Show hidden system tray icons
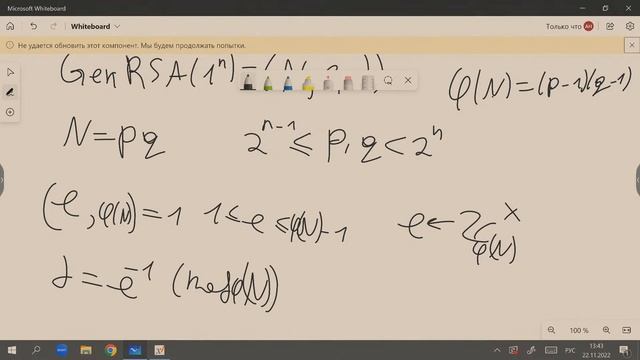The width and height of the screenshot is (640, 360). pyautogui.click(x=497, y=350)
